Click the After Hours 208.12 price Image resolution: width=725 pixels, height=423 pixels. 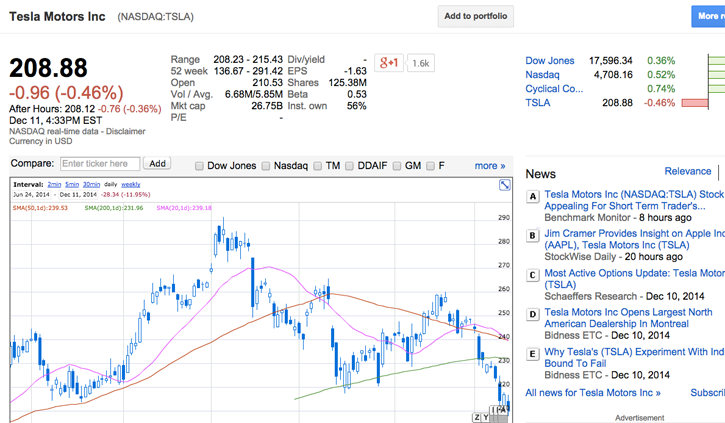(80, 109)
